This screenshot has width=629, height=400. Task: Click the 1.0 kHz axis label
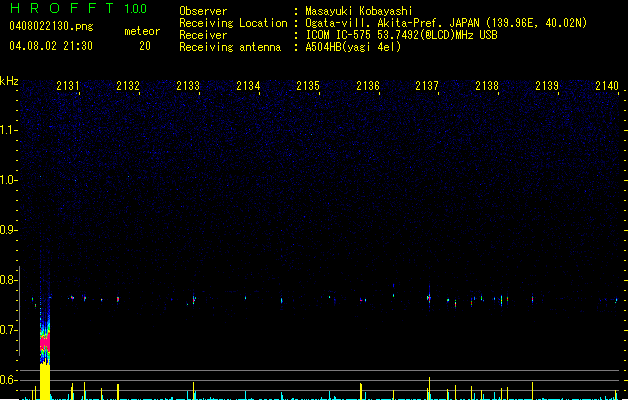coord(8,180)
